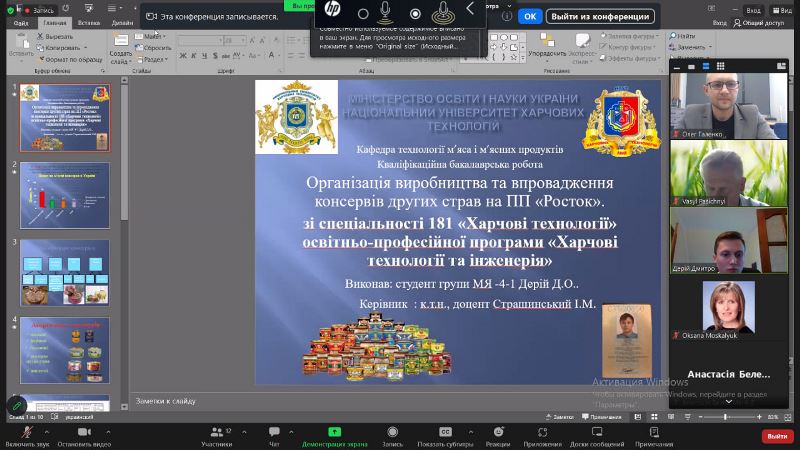Select slide 4 thumbnail
The image size is (800, 450).
pyautogui.click(x=65, y=351)
